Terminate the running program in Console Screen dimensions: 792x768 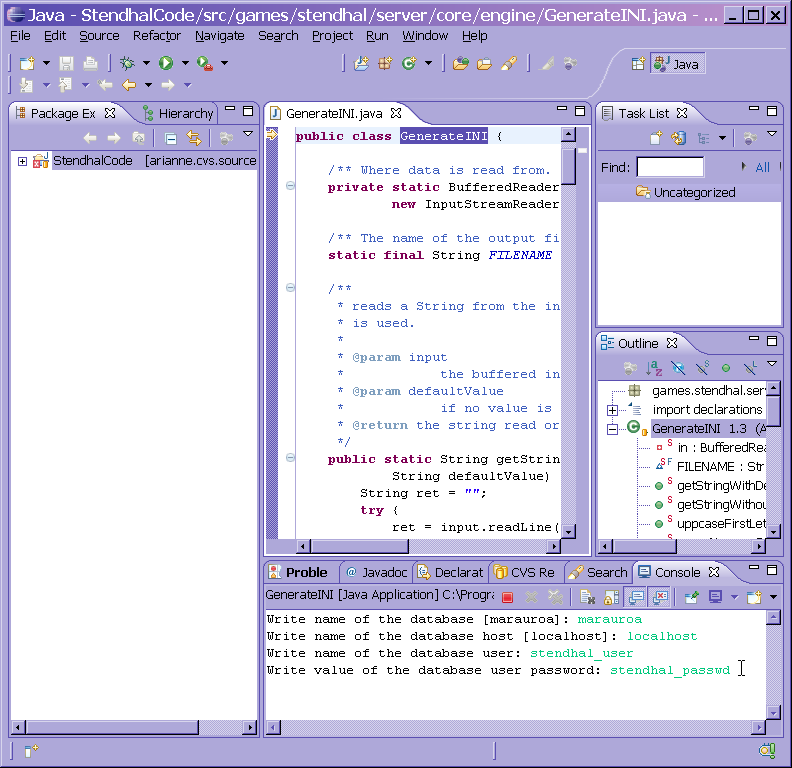(x=508, y=597)
